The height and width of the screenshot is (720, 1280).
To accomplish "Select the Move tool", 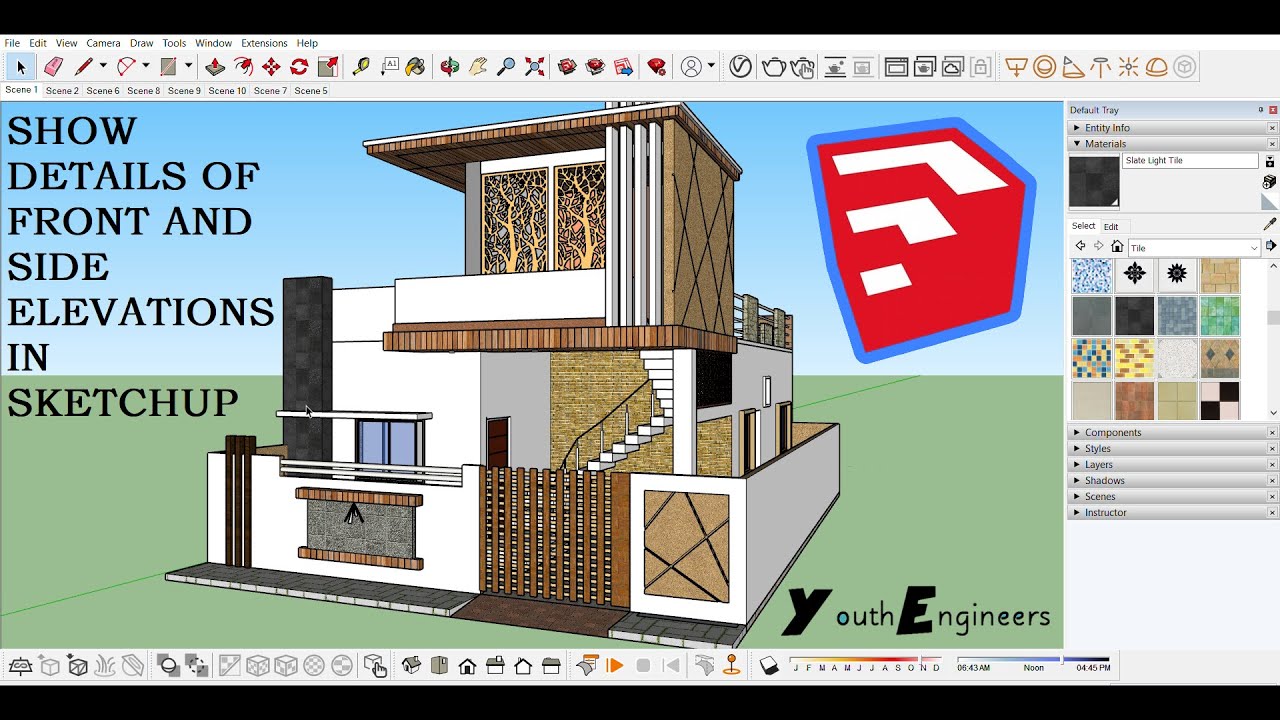I will point(271,67).
